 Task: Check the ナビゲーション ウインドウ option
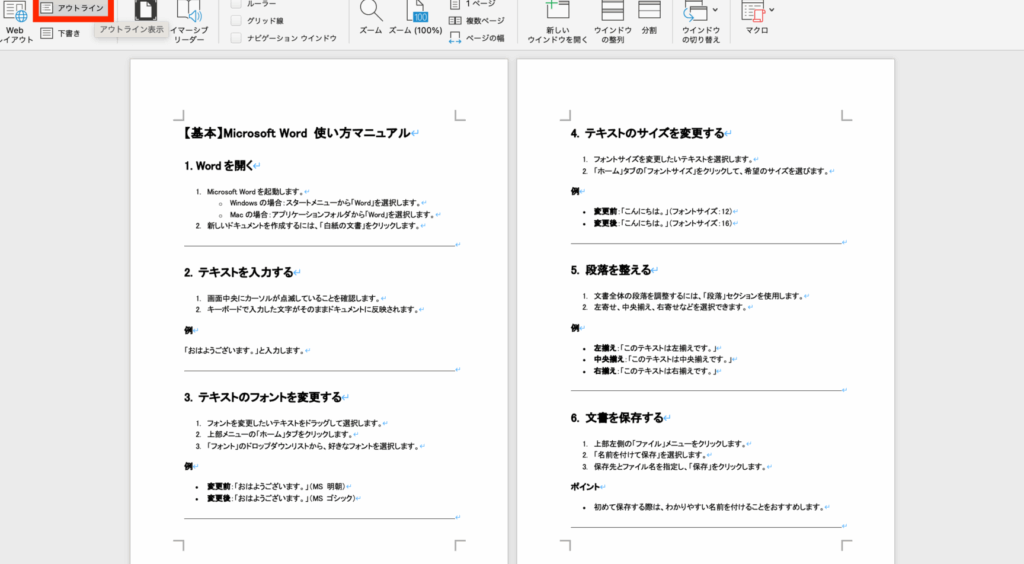point(236,38)
